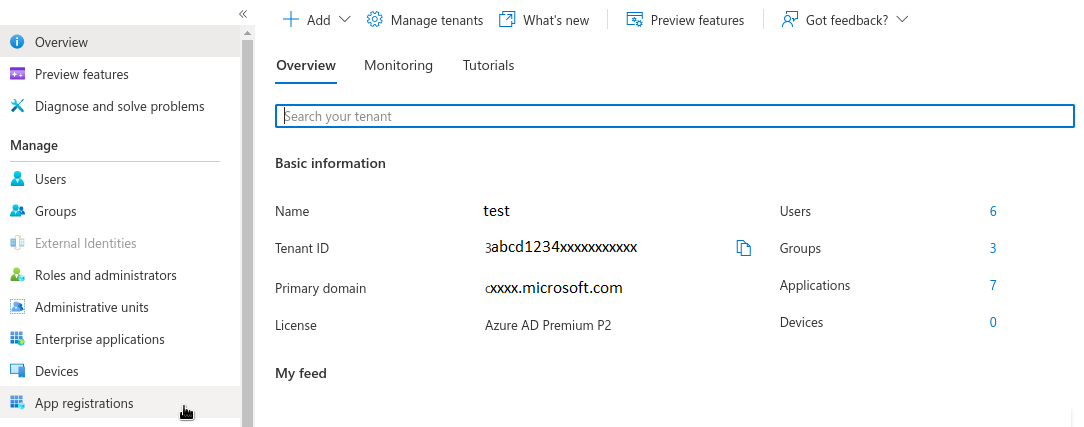Viewport: 1084px width, 427px height.
Task: Click the Roles and administrators icon
Action: pos(17,275)
